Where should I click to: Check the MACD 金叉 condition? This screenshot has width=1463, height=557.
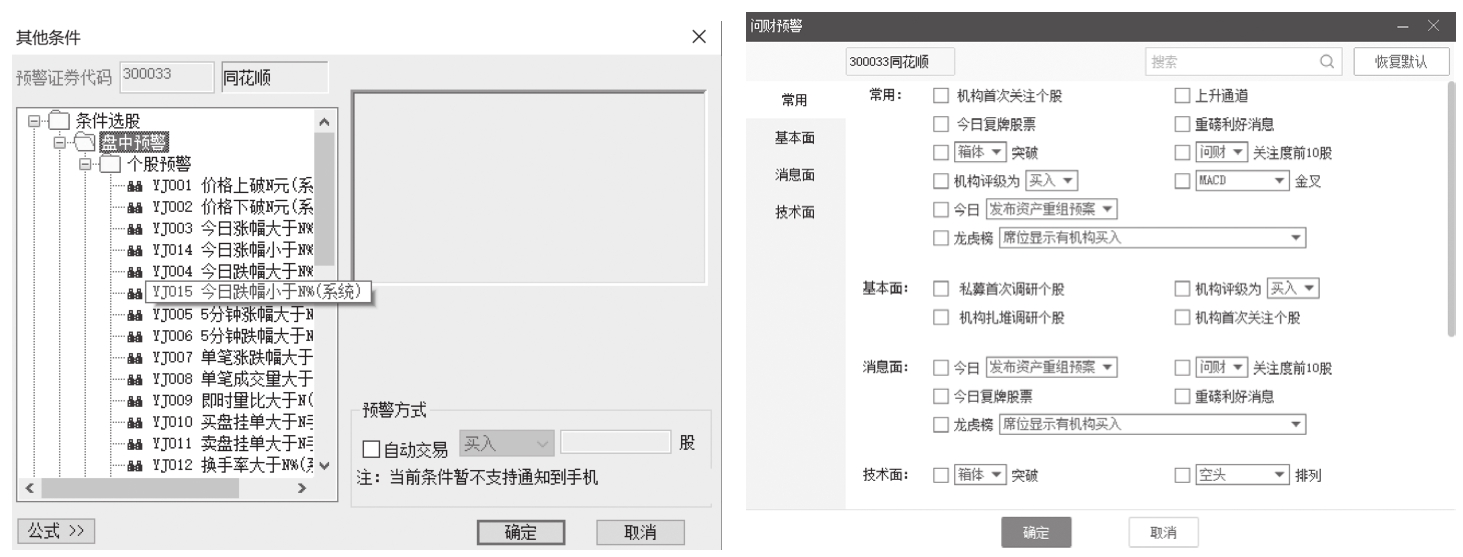(1183, 182)
